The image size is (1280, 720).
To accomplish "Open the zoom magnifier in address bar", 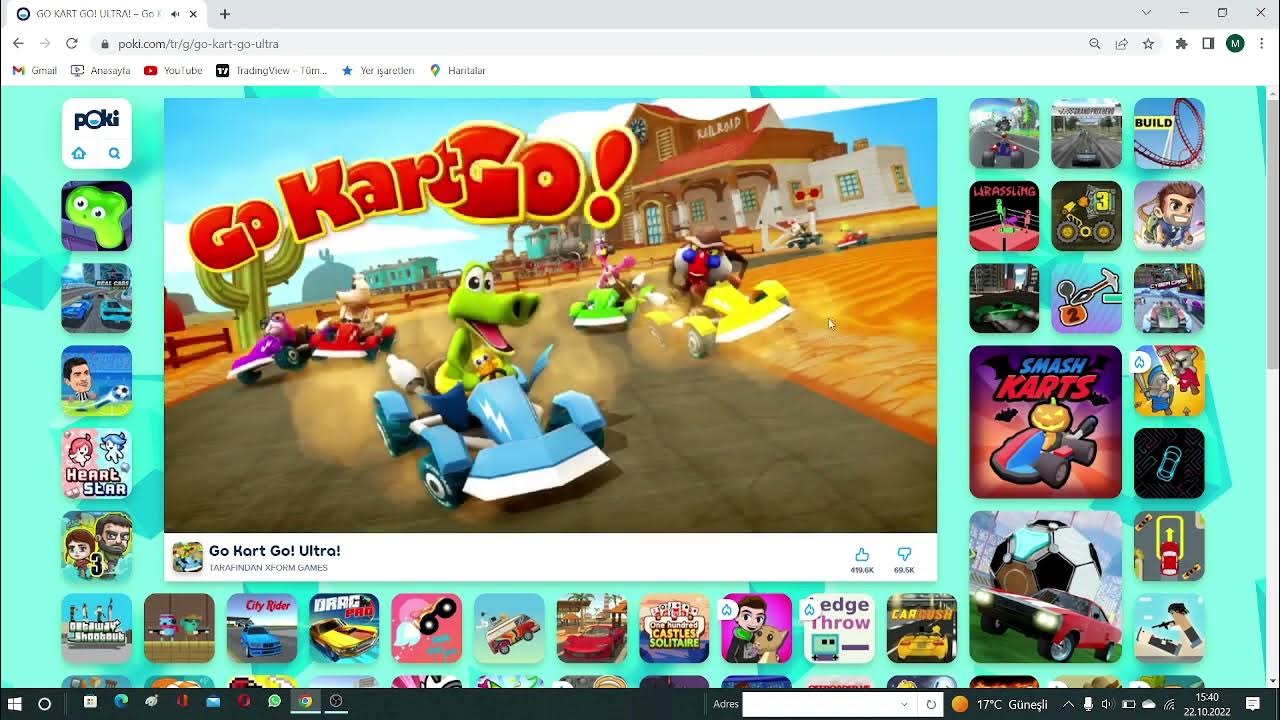I will click(x=1095, y=44).
